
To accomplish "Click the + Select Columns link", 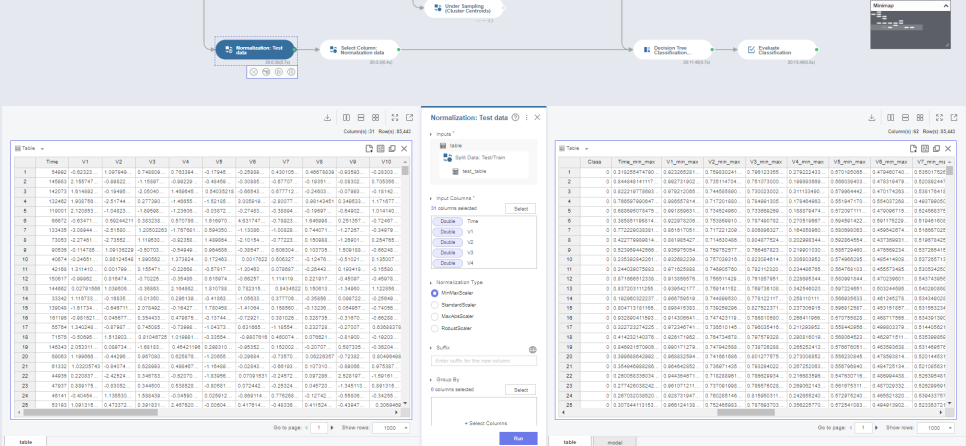I will pos(486,423).
